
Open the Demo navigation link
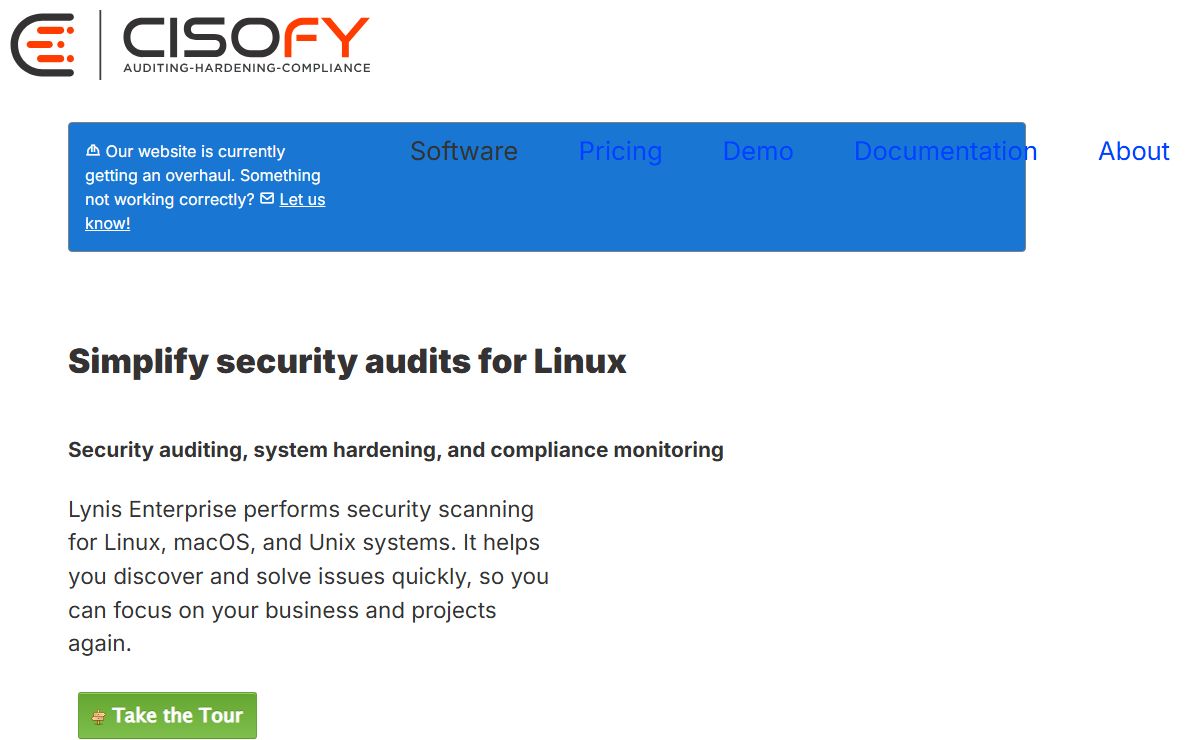(758, 151)
